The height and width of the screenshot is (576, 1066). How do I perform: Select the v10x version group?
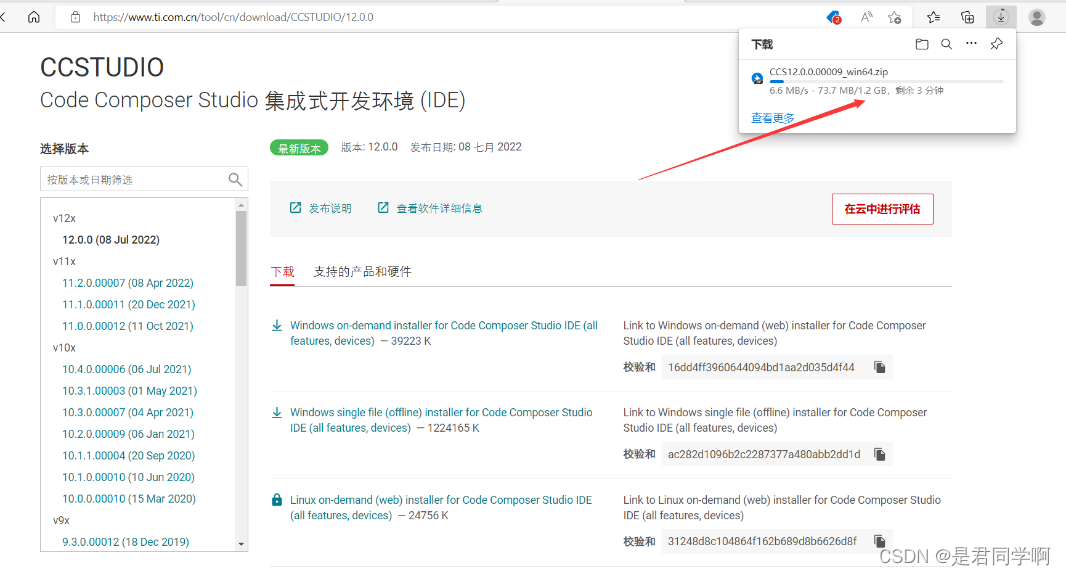coord(64,348)
